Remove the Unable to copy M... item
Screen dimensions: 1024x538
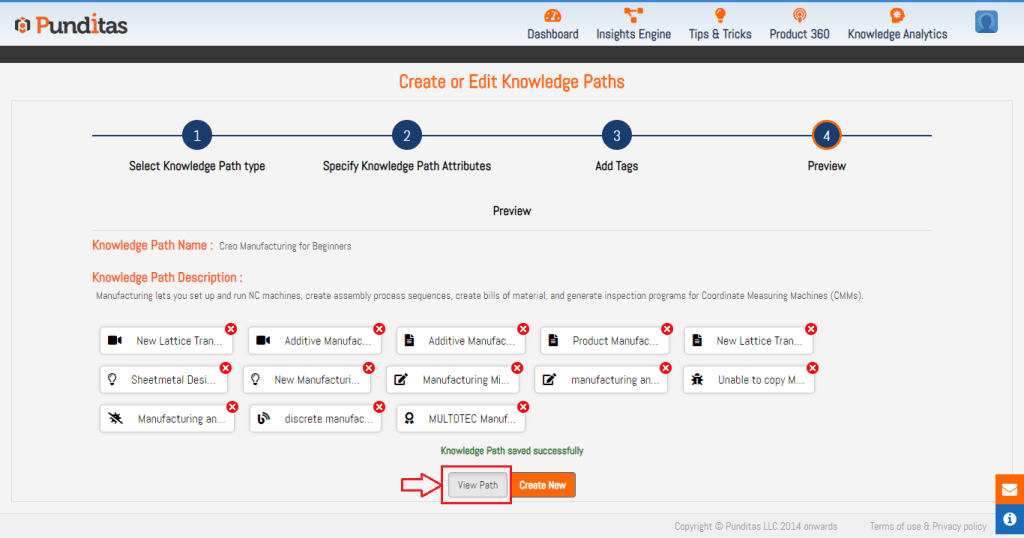coord(811,368)
